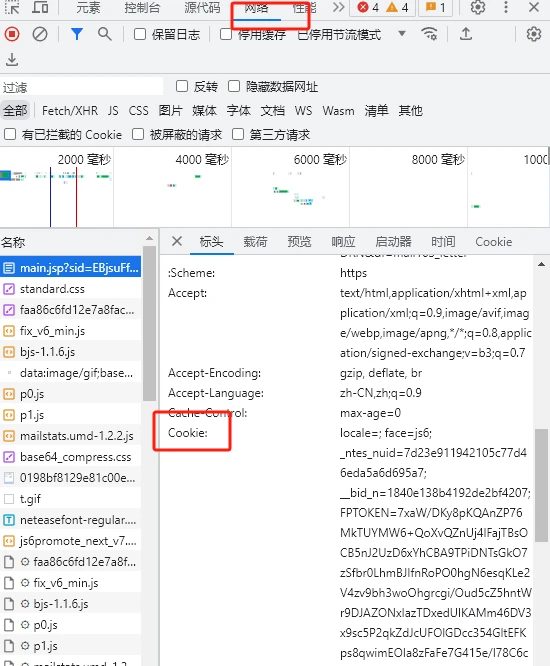
Task: Stop recording network log with red button
Action: click(12, 34)
